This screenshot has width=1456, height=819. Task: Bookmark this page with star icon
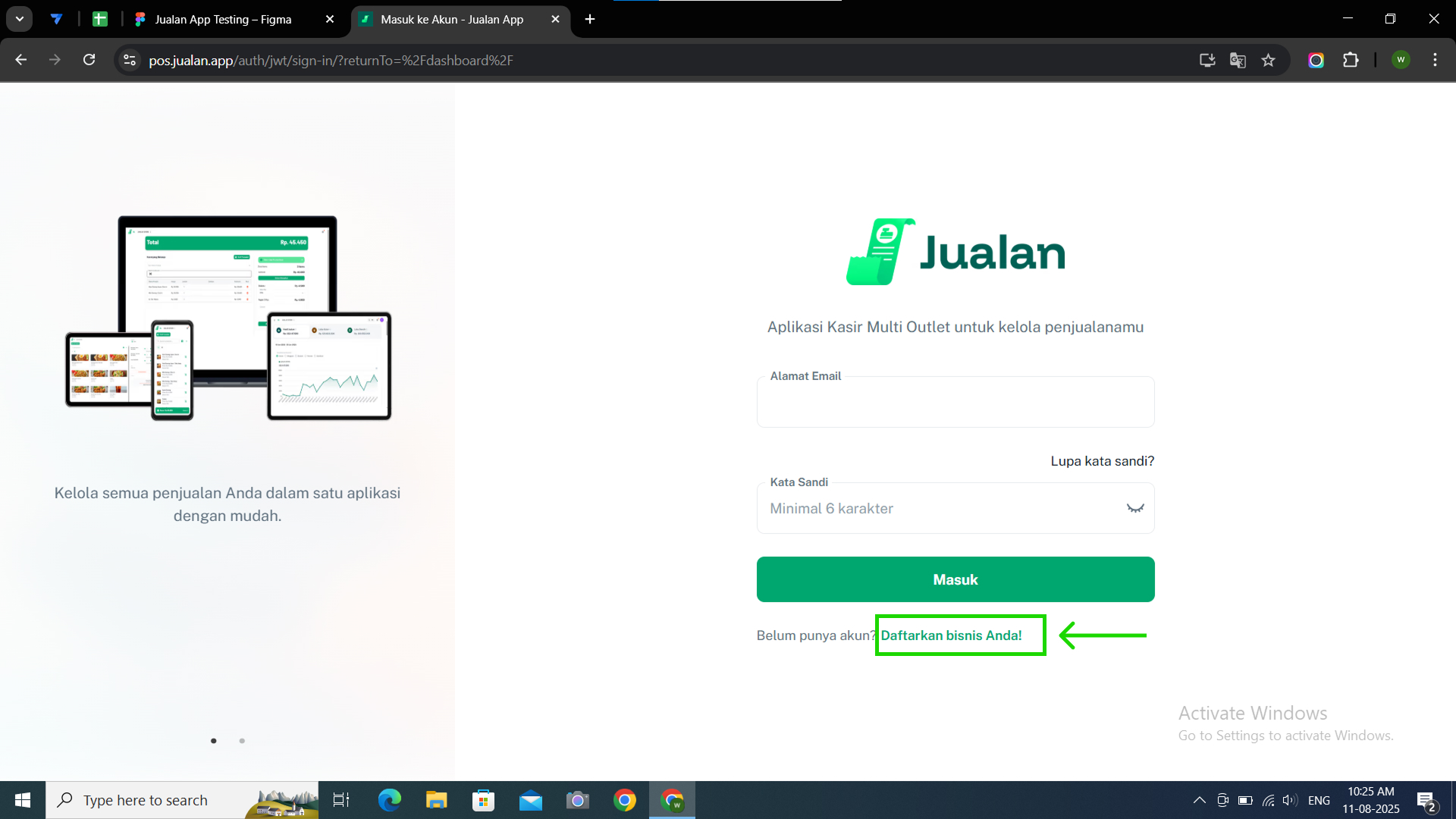[x=1268, y=60]
